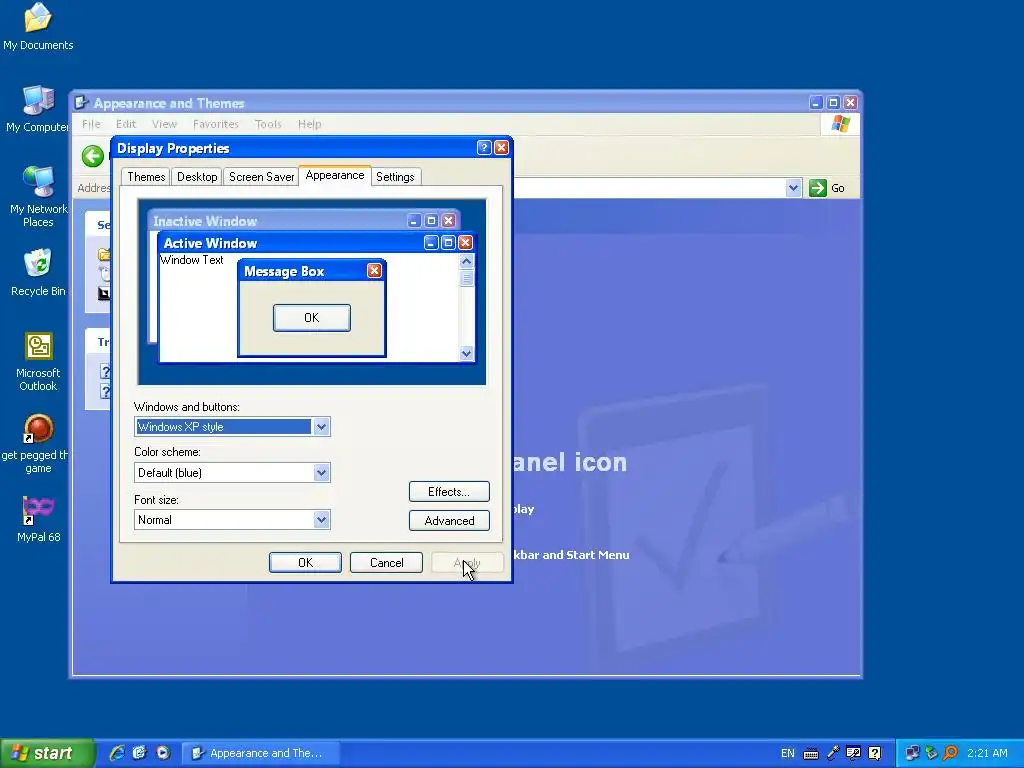The height and width of the screenshot is (768, 1024).
Task: Select the Appearance tab
Action: tap(335, 175)
